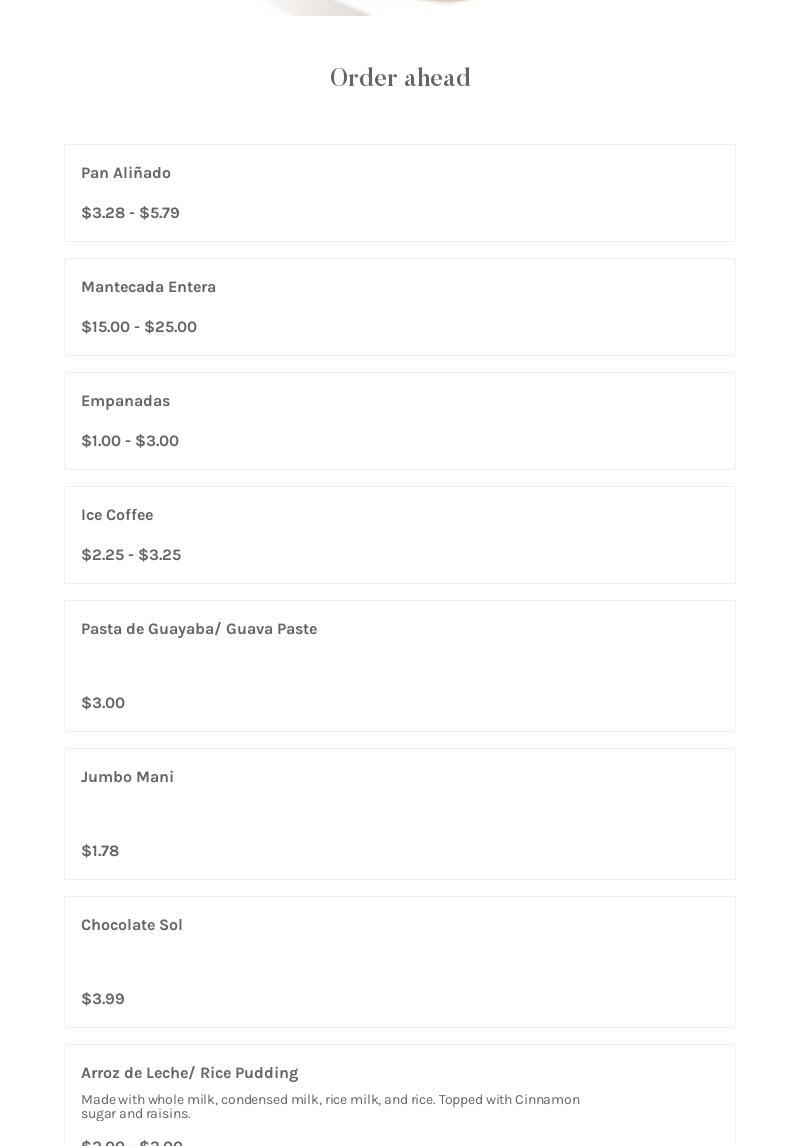Click the rice pudding ingredients description
800x1146 pixels.
coord(330,1106)
